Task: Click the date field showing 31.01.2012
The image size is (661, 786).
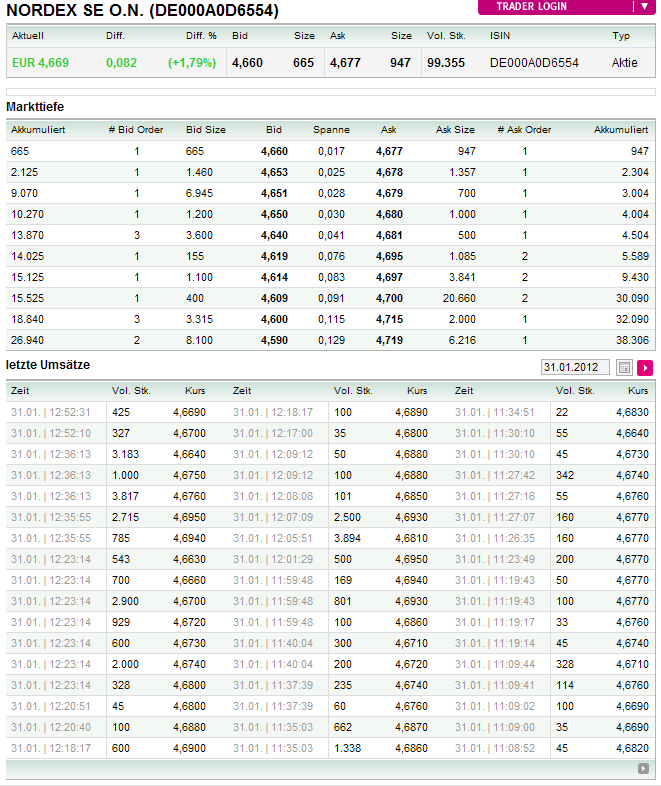Action: [x=577, y=367]
